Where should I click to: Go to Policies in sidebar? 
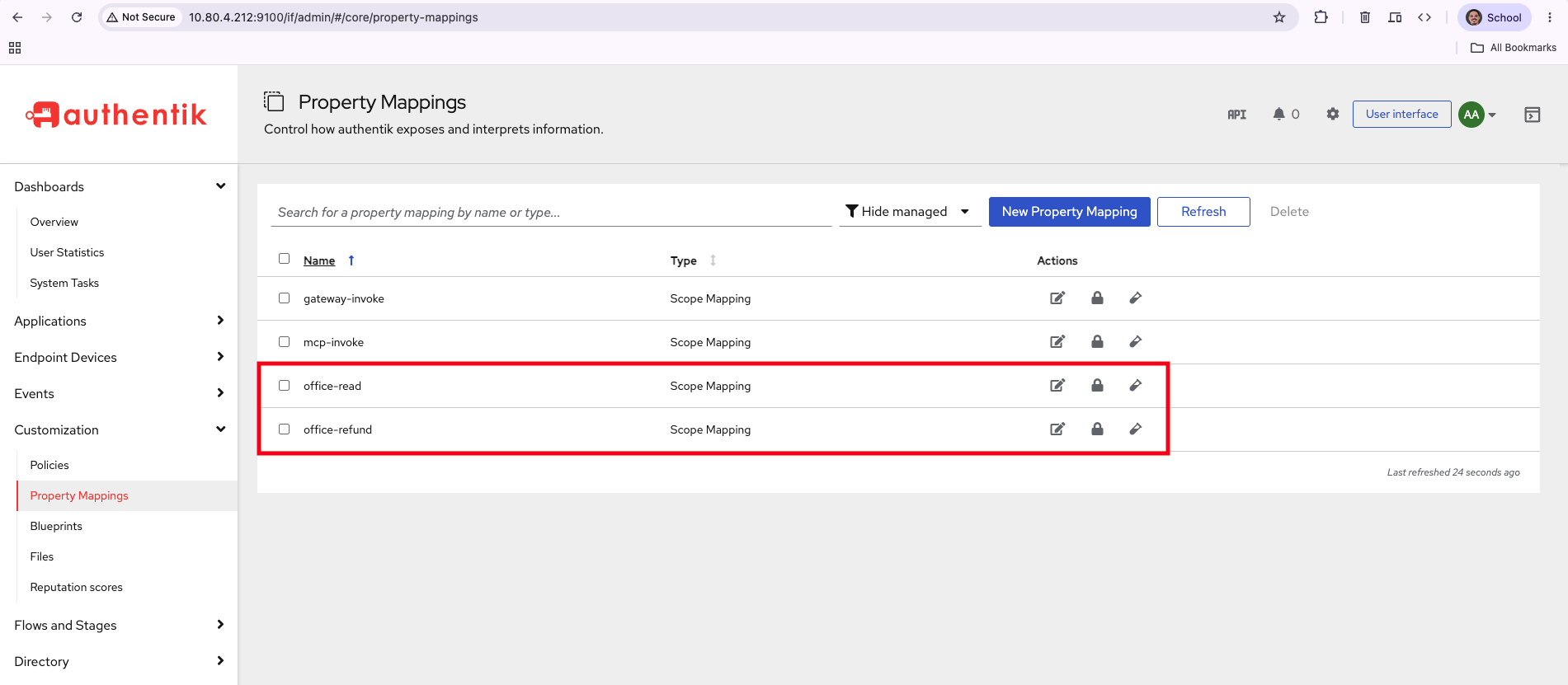49,465
